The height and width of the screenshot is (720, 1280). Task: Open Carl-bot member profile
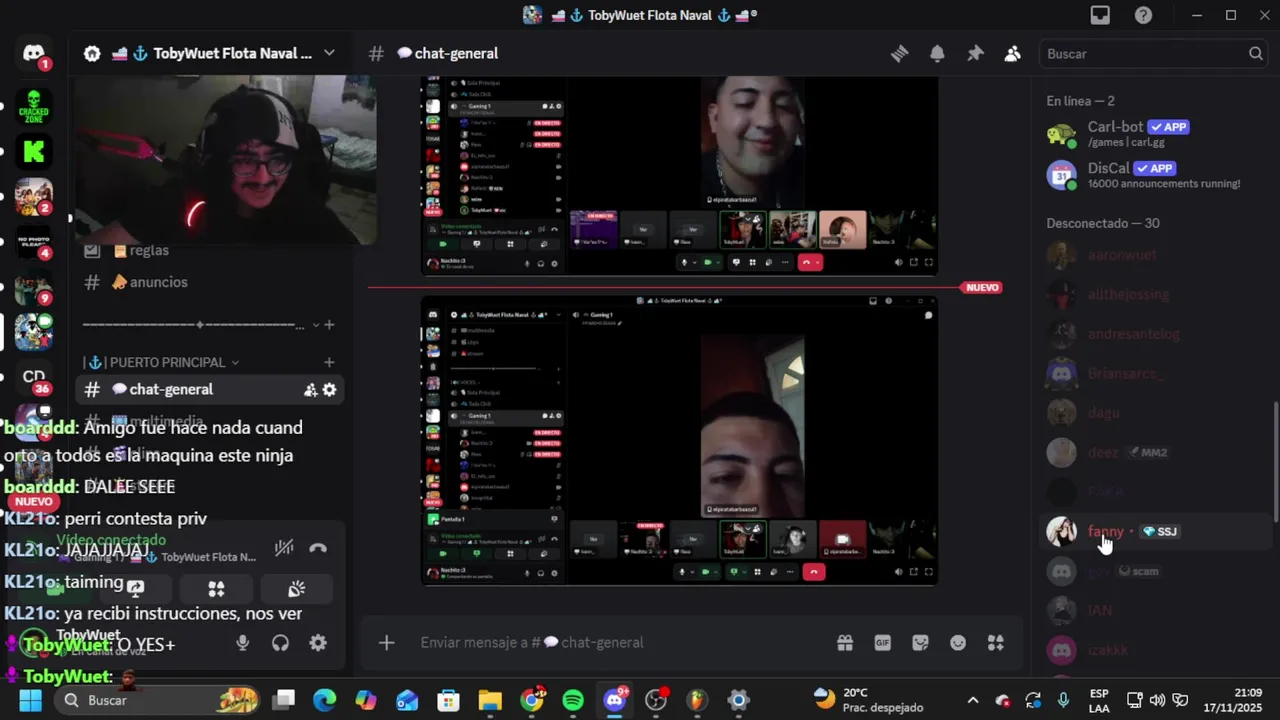click(1156, 134)
